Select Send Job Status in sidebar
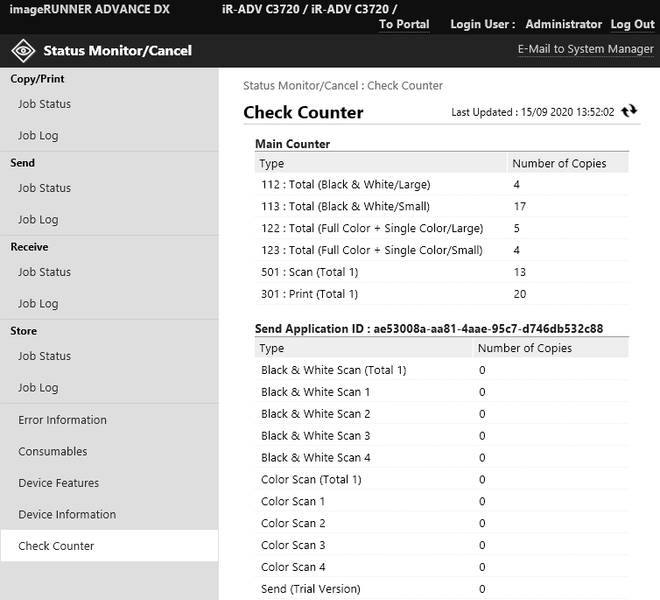Screen dimensions: 660x600 (x=44, y=188)
